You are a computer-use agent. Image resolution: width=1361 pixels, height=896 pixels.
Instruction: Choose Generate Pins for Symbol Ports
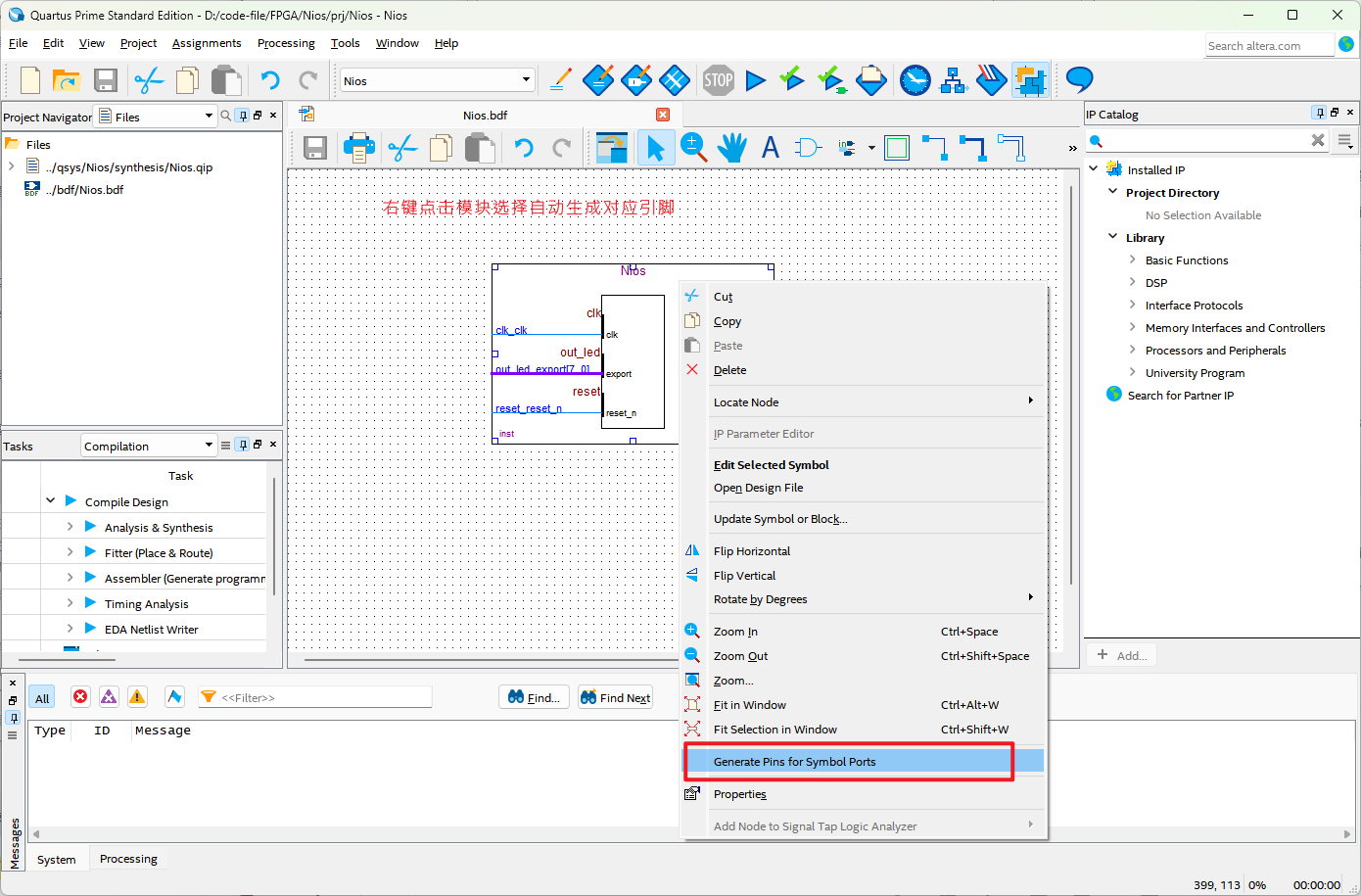[864, 761]
